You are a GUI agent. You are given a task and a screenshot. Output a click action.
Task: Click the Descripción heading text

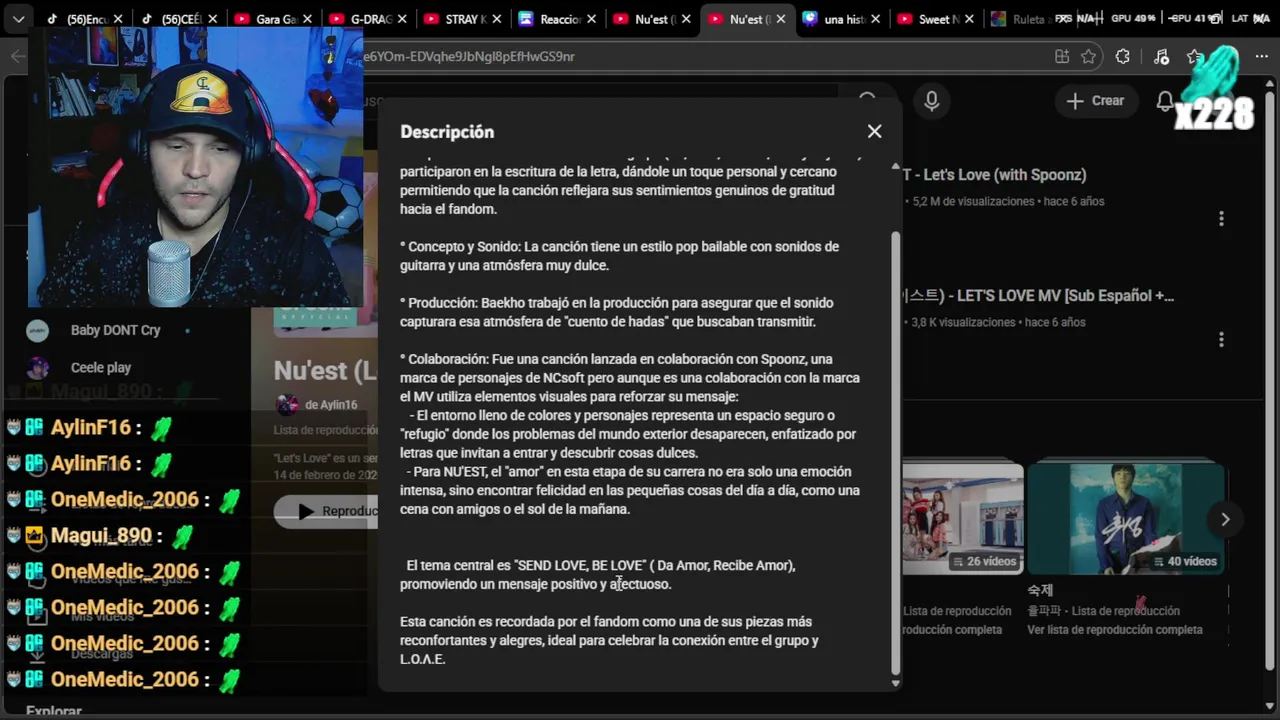click(447, 132)
